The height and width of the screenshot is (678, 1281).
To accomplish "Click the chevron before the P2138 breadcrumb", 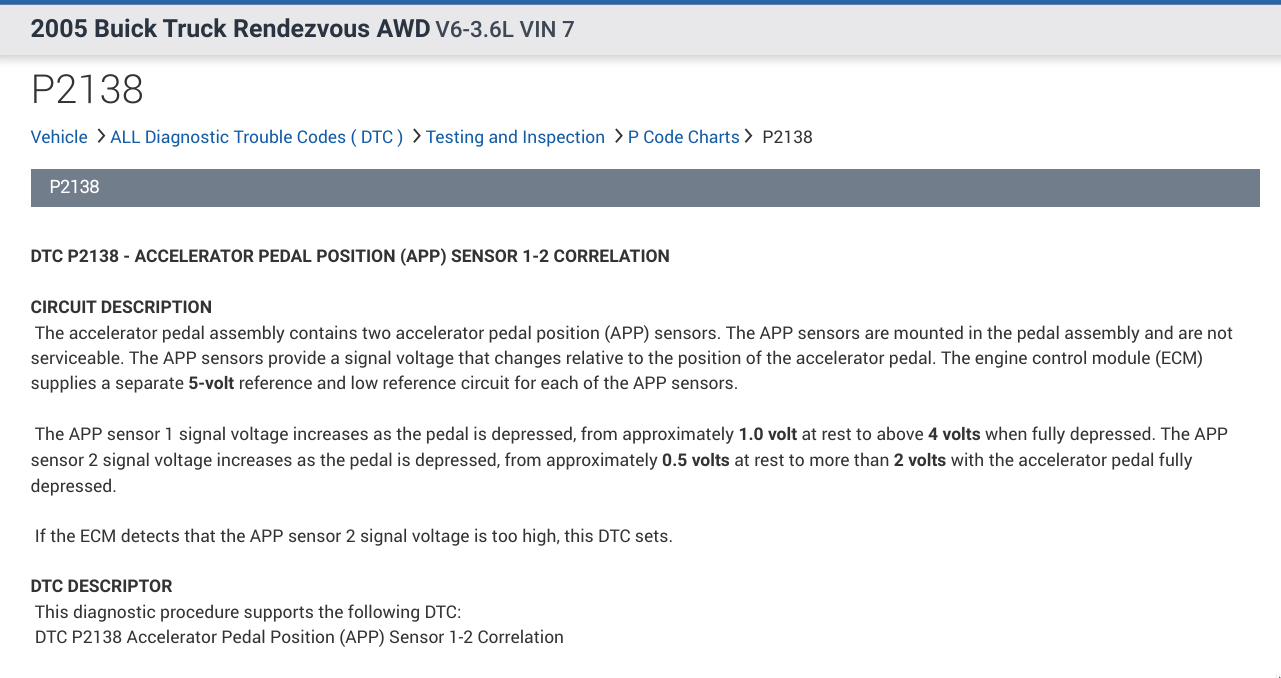I will [749, 136].
